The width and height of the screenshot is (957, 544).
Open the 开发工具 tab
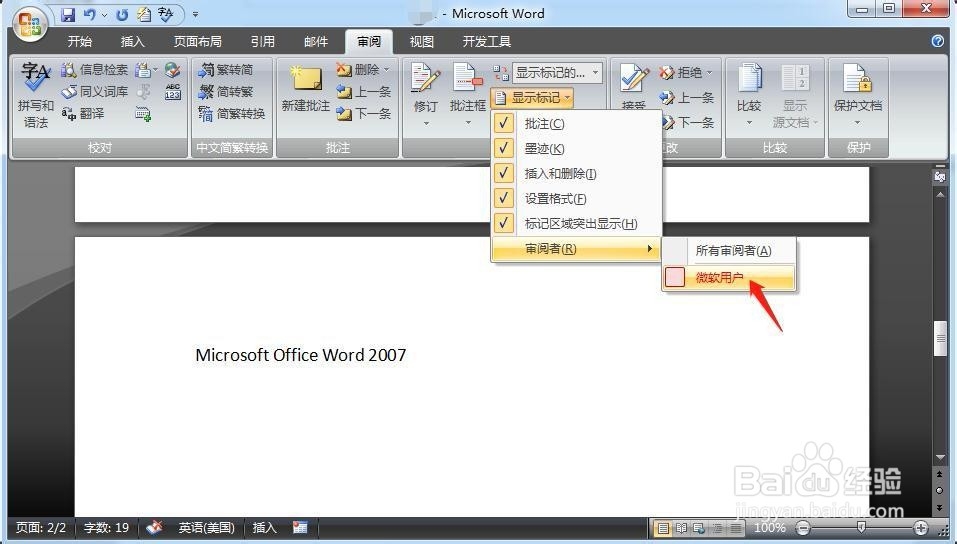click(486, 42)
